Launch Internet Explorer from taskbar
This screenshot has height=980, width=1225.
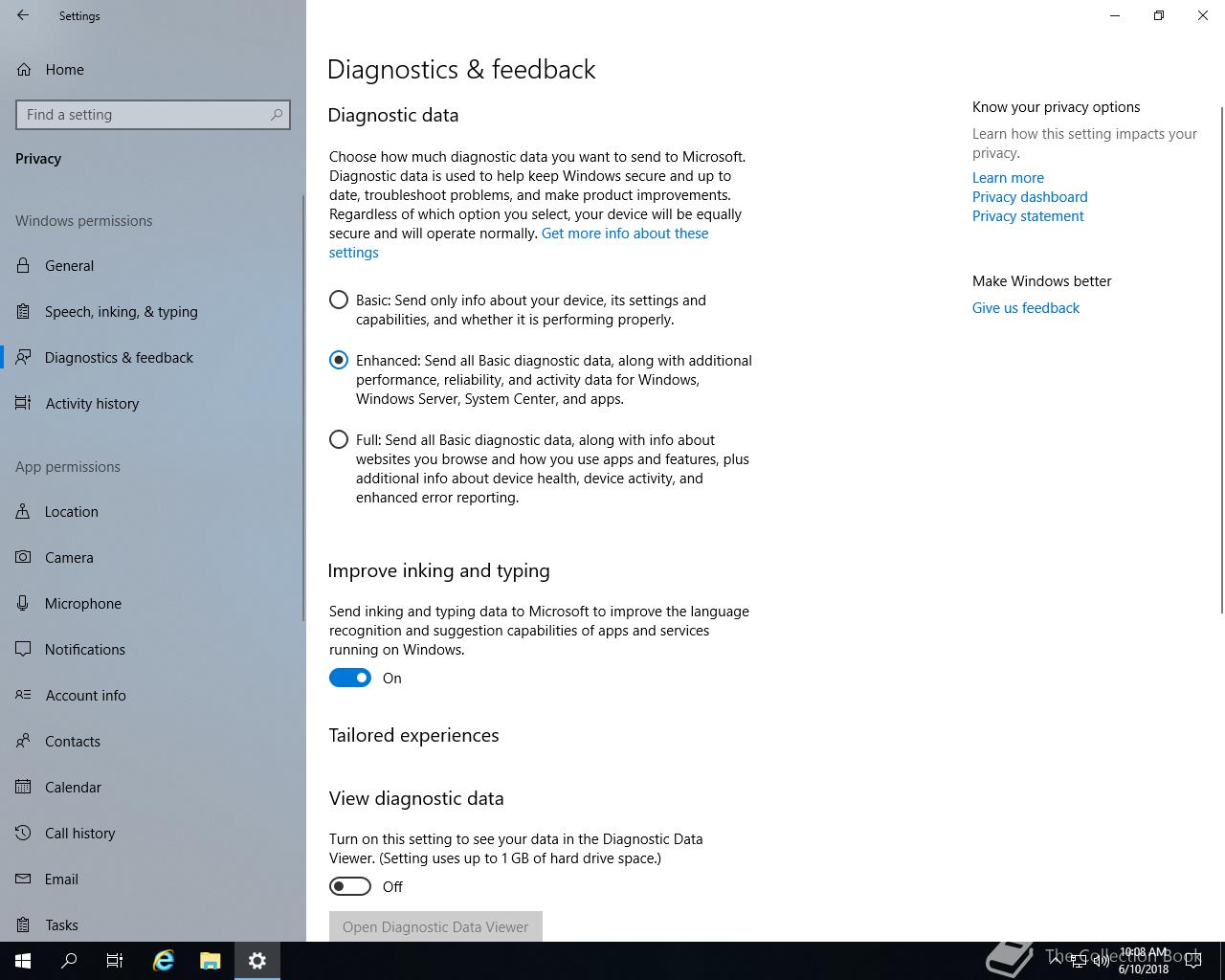tap(164, 961)
